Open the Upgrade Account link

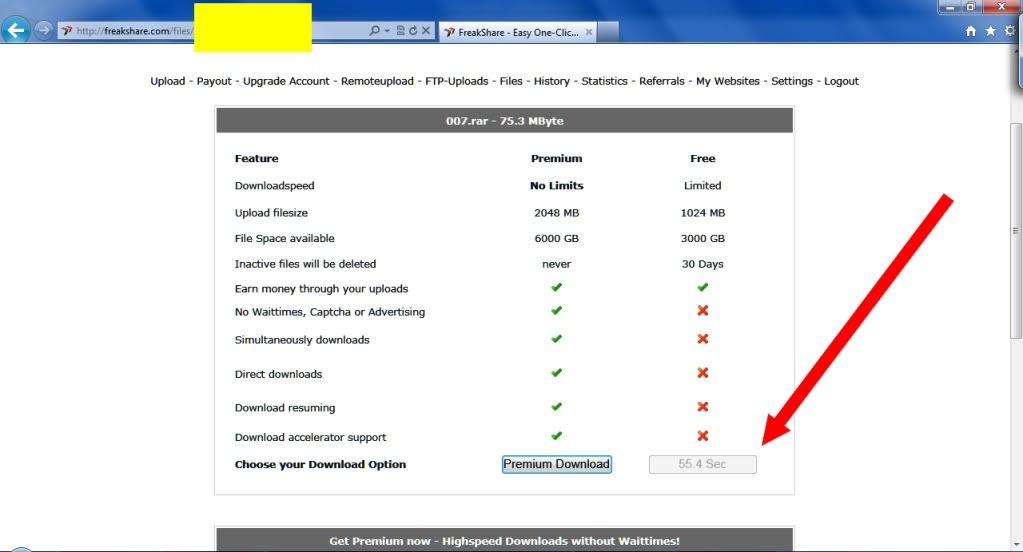pos(286,81)
